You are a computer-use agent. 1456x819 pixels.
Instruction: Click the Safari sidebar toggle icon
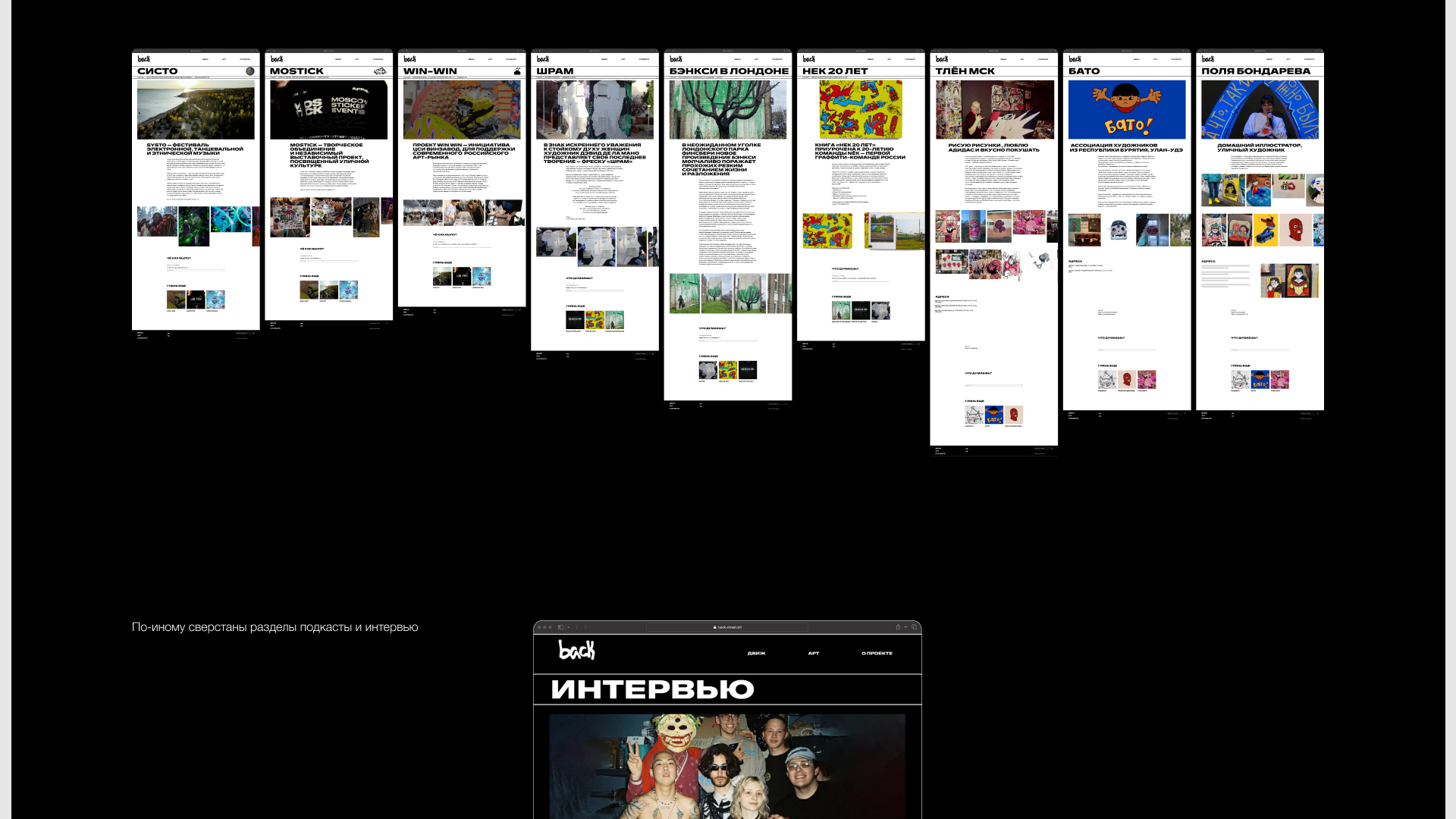pyautogui.click(x=560, y=627)
